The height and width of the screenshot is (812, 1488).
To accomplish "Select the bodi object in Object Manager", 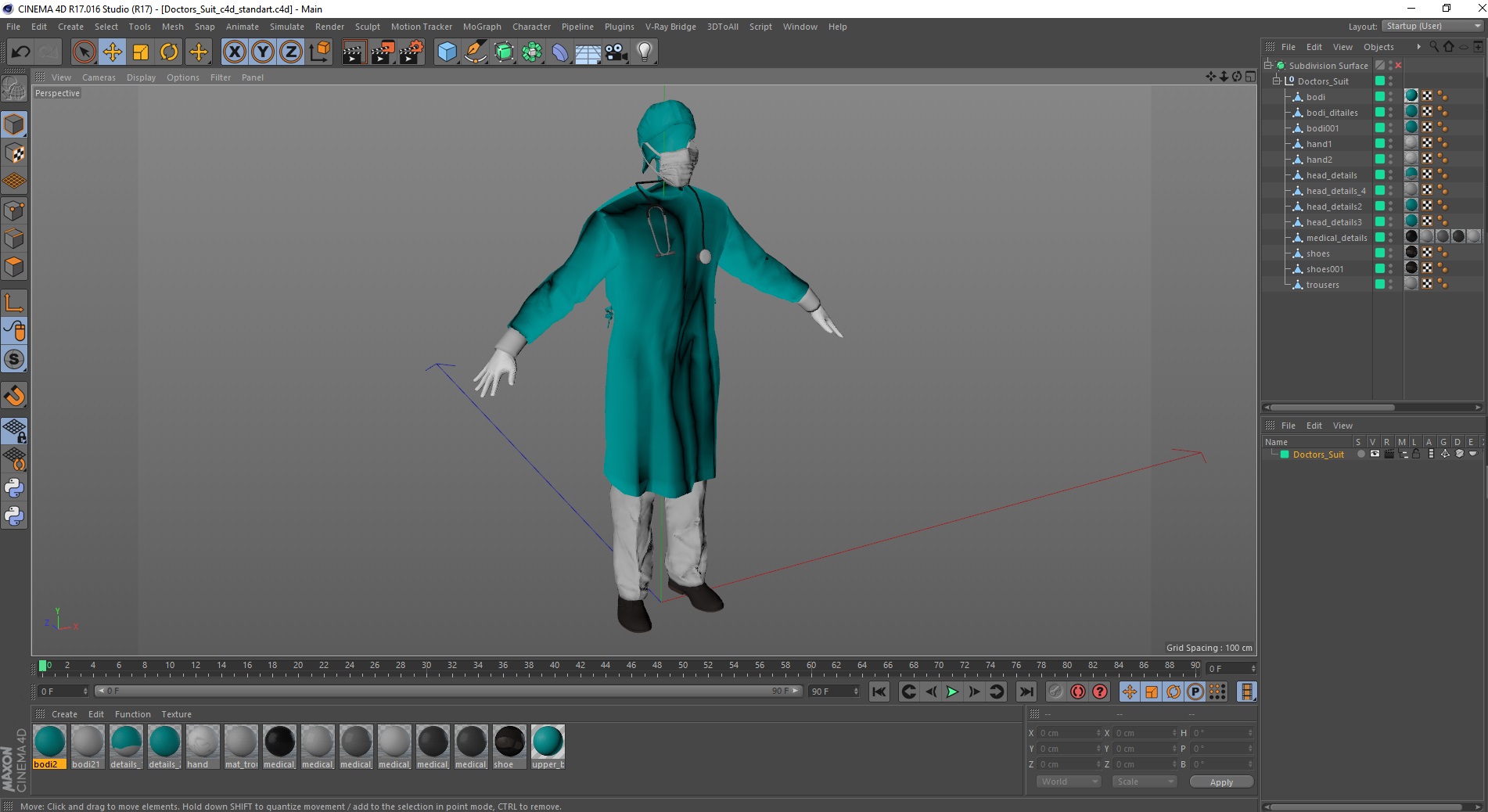I will (x=1315, y=97).
